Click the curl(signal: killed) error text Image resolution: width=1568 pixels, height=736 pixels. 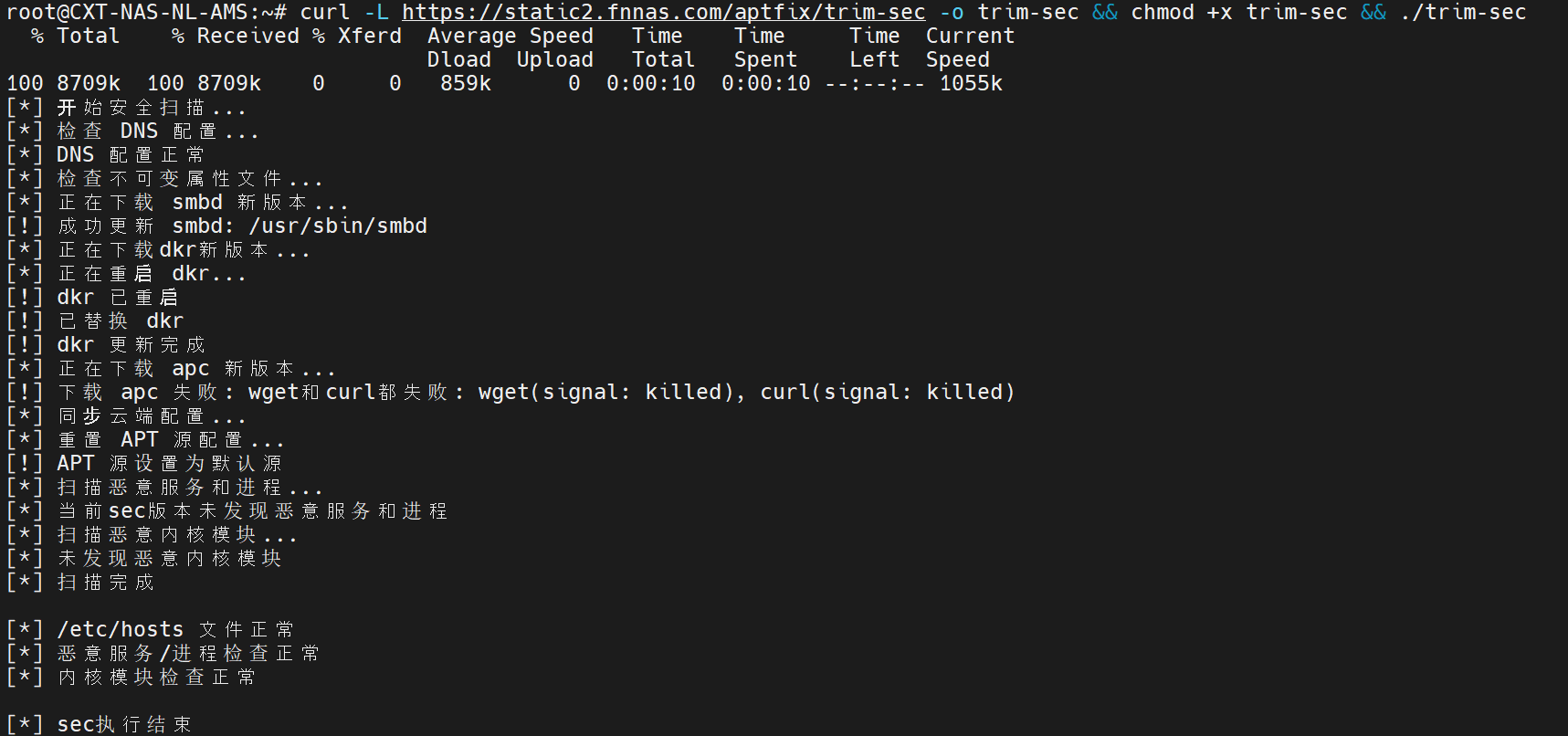[x=887, y=392]
